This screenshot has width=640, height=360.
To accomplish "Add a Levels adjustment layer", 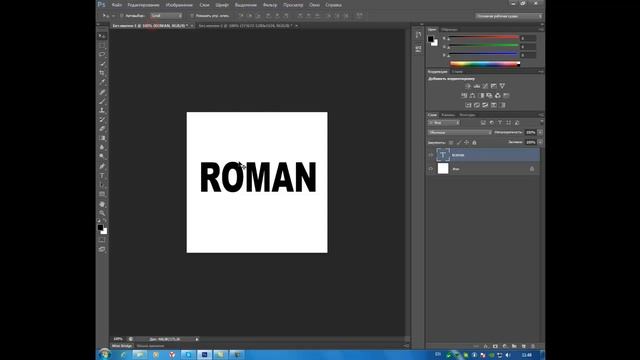I will (x=477, y=86).
